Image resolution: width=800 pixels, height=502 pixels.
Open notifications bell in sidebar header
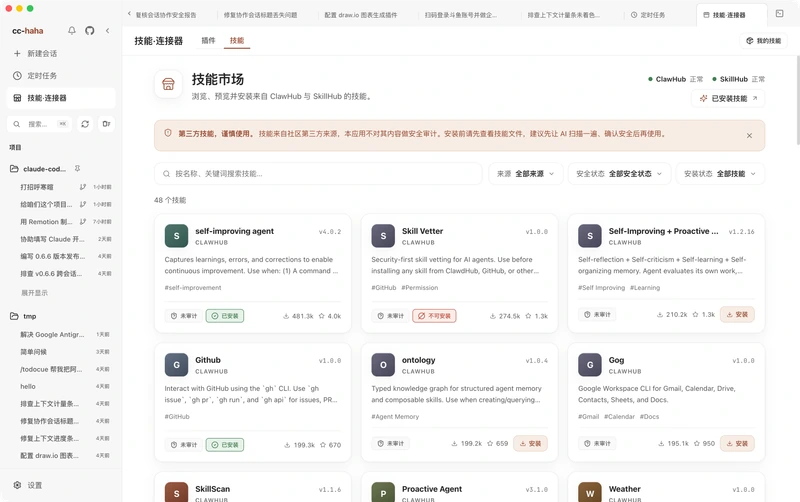click(x=72, y=31)
